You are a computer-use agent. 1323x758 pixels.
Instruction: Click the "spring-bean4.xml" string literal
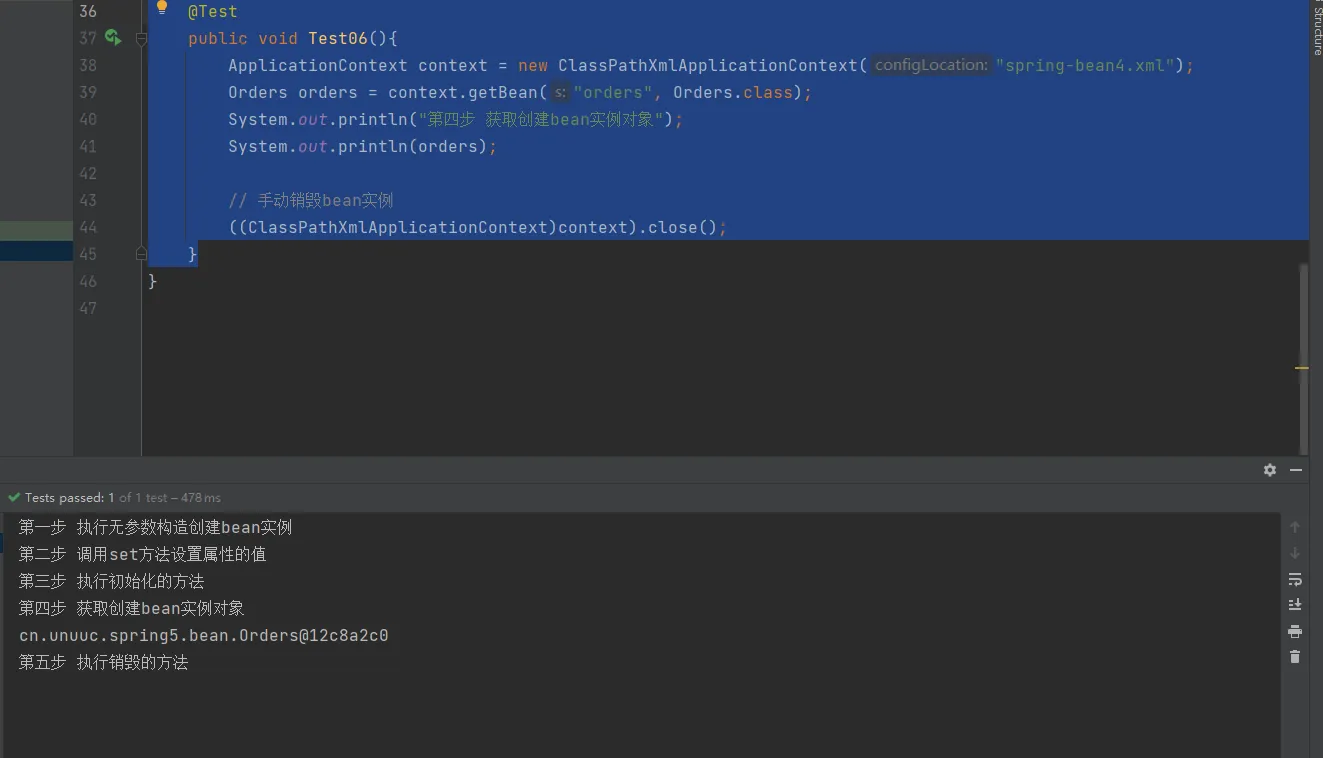pyautogui.click(x=1085, y=65)
